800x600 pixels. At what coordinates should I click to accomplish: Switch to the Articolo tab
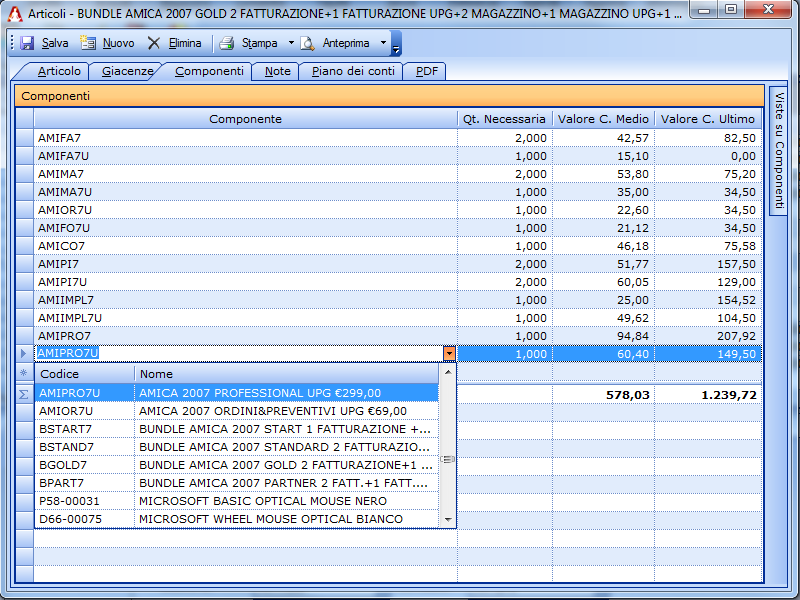coord(59,71)
